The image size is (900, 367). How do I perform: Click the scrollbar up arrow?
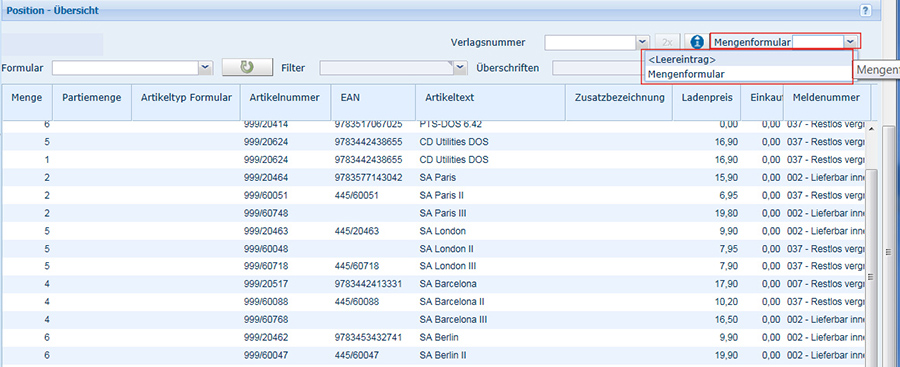point(872,129)
